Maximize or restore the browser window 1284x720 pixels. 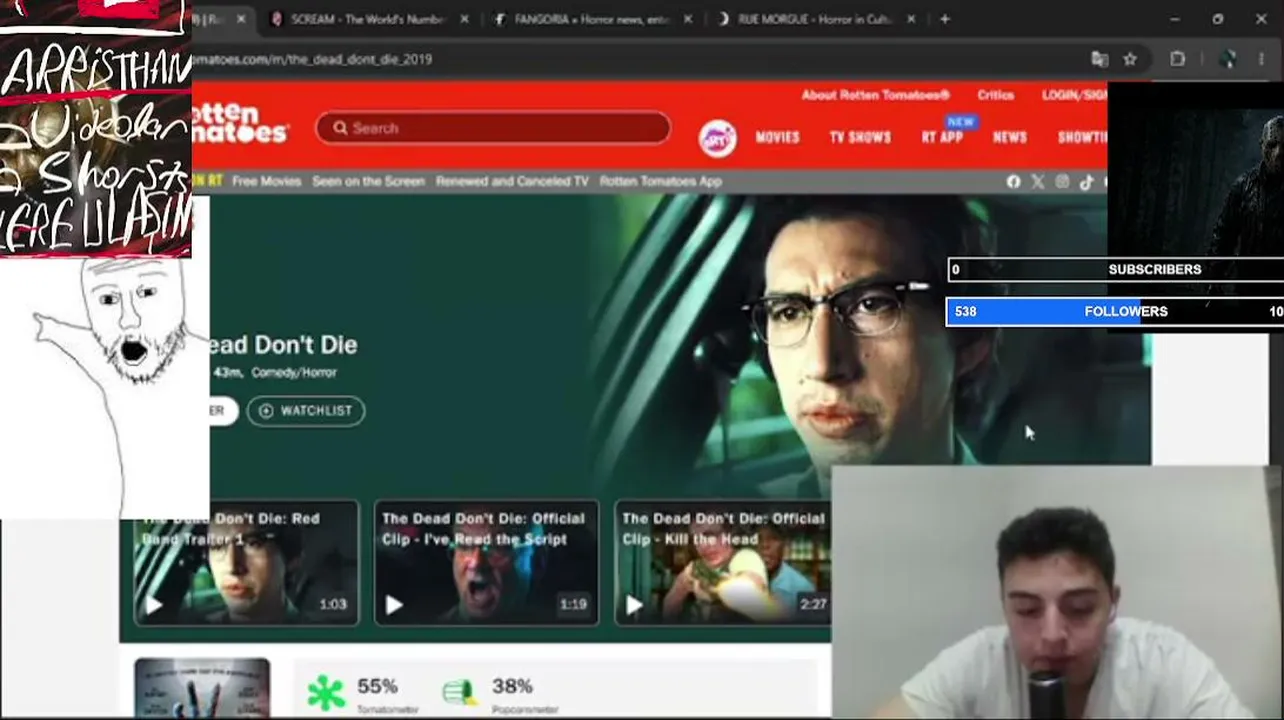(x=1218, y=19)
